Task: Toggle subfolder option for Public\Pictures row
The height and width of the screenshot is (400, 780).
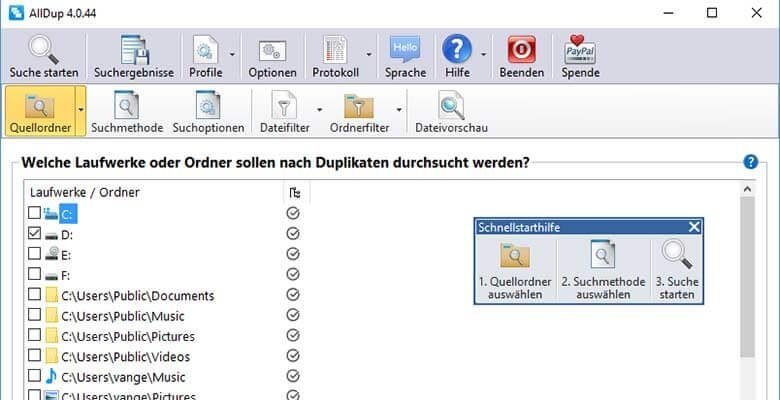Action: 293,336
